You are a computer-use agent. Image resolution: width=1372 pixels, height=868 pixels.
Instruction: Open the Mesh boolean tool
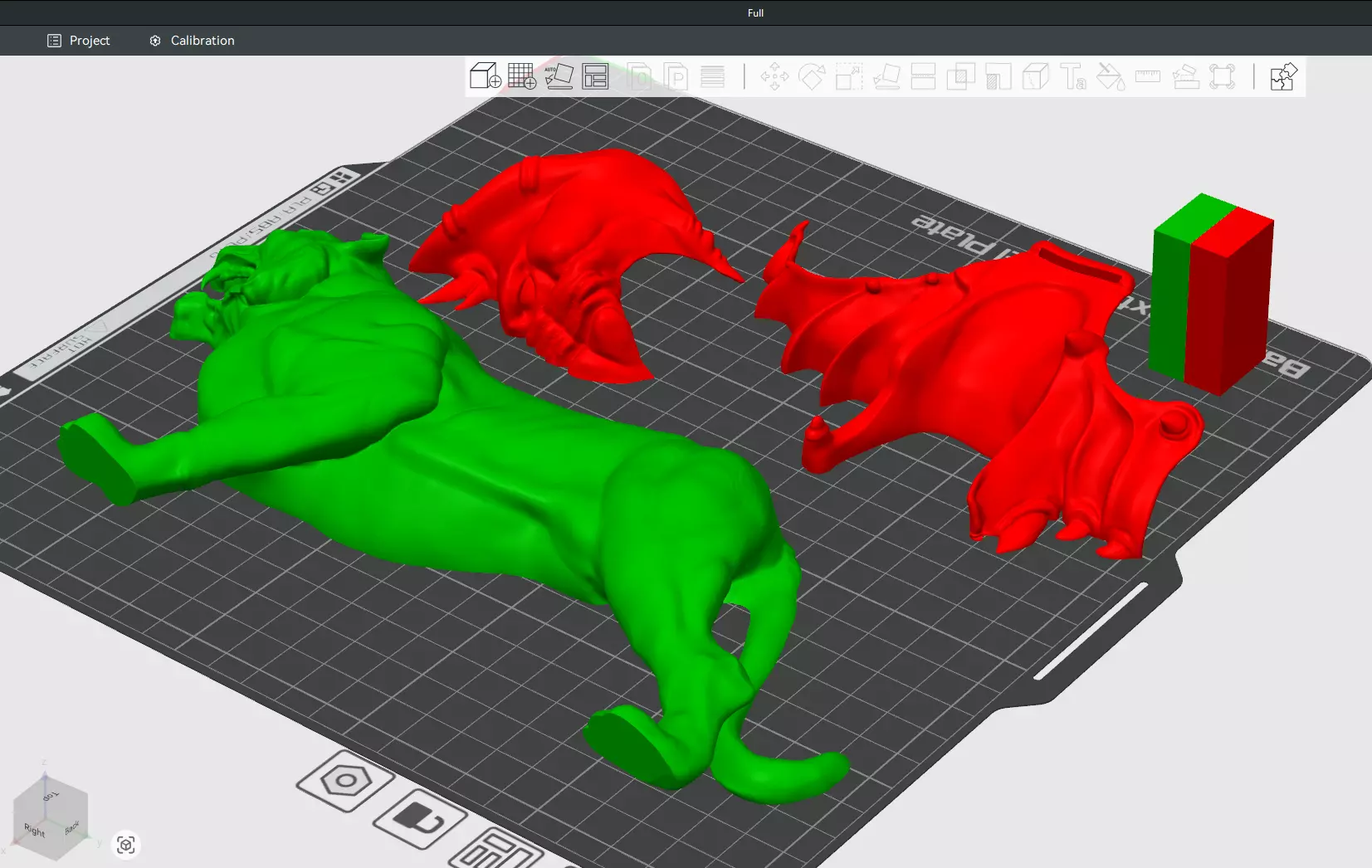(x=960, y=76)
